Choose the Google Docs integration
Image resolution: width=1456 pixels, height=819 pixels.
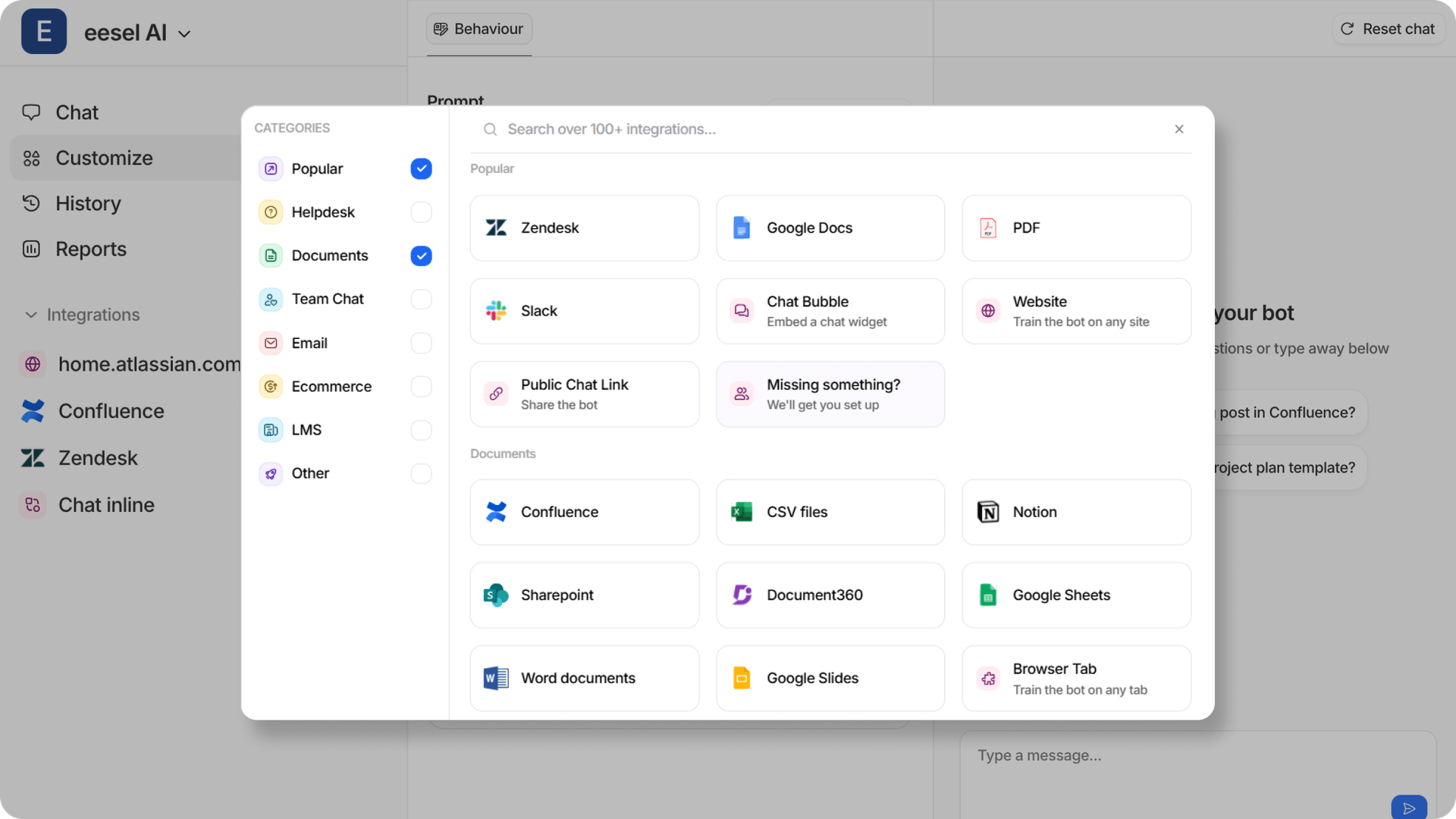point(830,228)
